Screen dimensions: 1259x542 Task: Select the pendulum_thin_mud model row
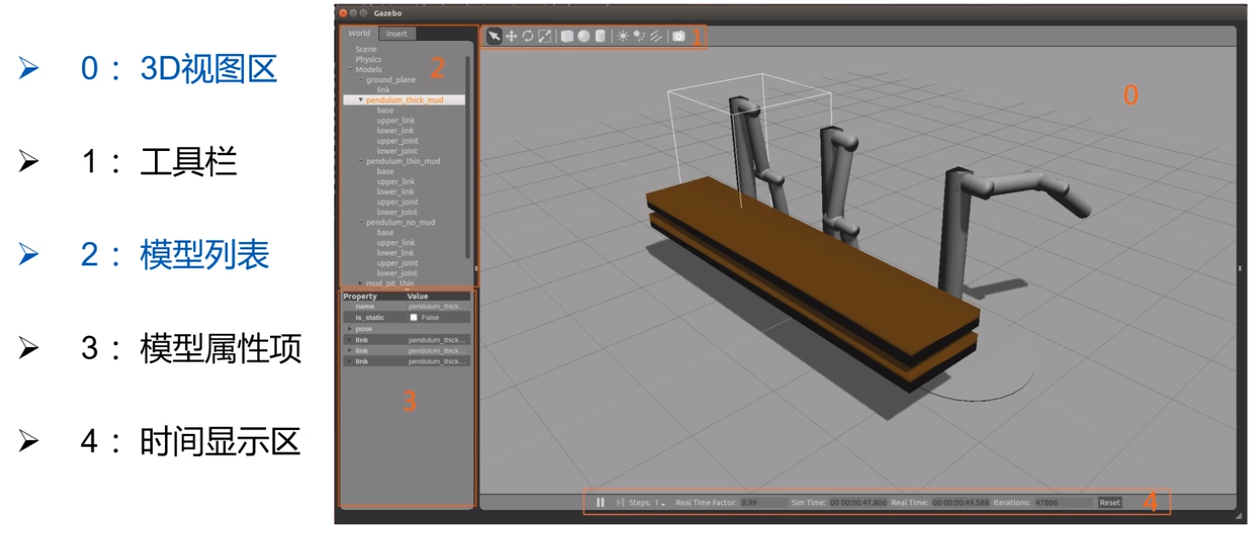(x=403, y=161)
